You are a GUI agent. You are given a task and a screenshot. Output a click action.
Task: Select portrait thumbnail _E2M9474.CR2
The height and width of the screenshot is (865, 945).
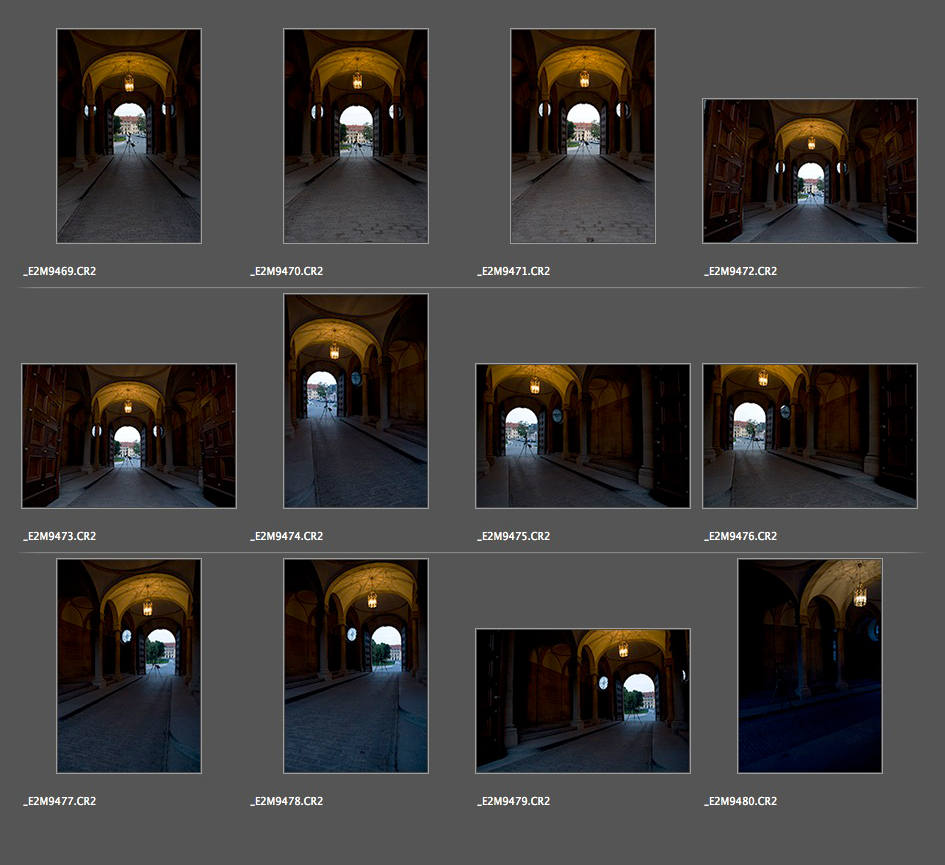pos(356,401)
